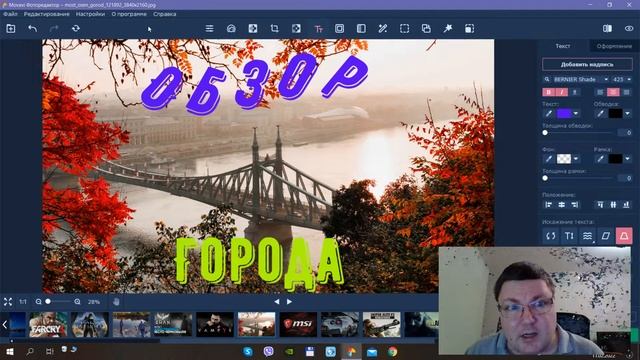The height and width of the screenshot is (360, 640).
Task: Align text position to bottom edge
Action: (626, 204)
